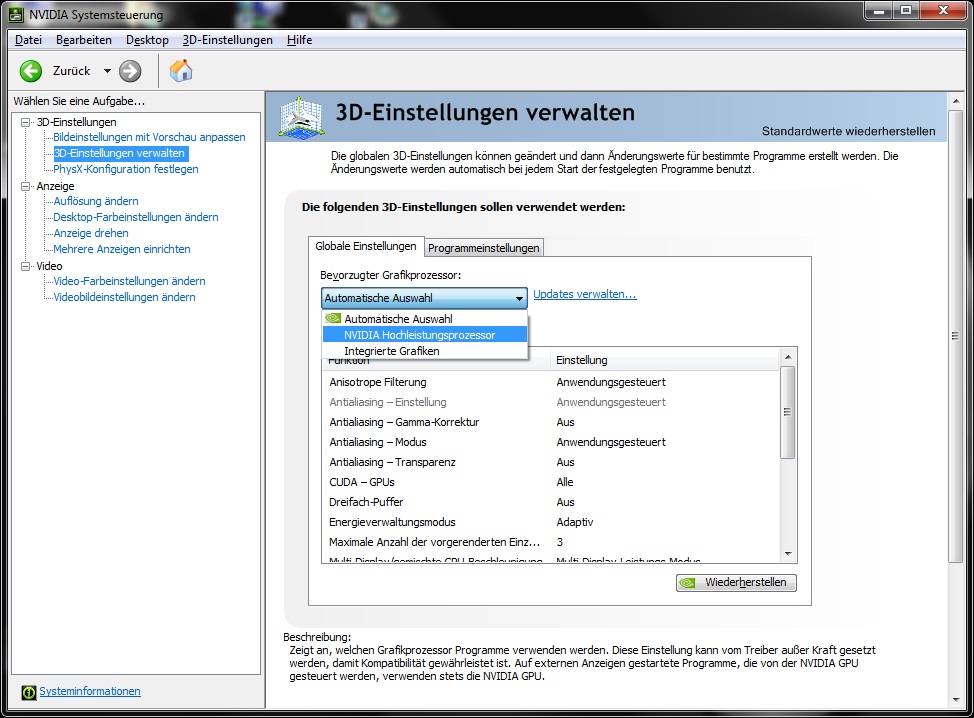974x718 pixels.
Task: Toggle the Bevorzugter Grafikprozessor combo box
Action: click(424, 298)
